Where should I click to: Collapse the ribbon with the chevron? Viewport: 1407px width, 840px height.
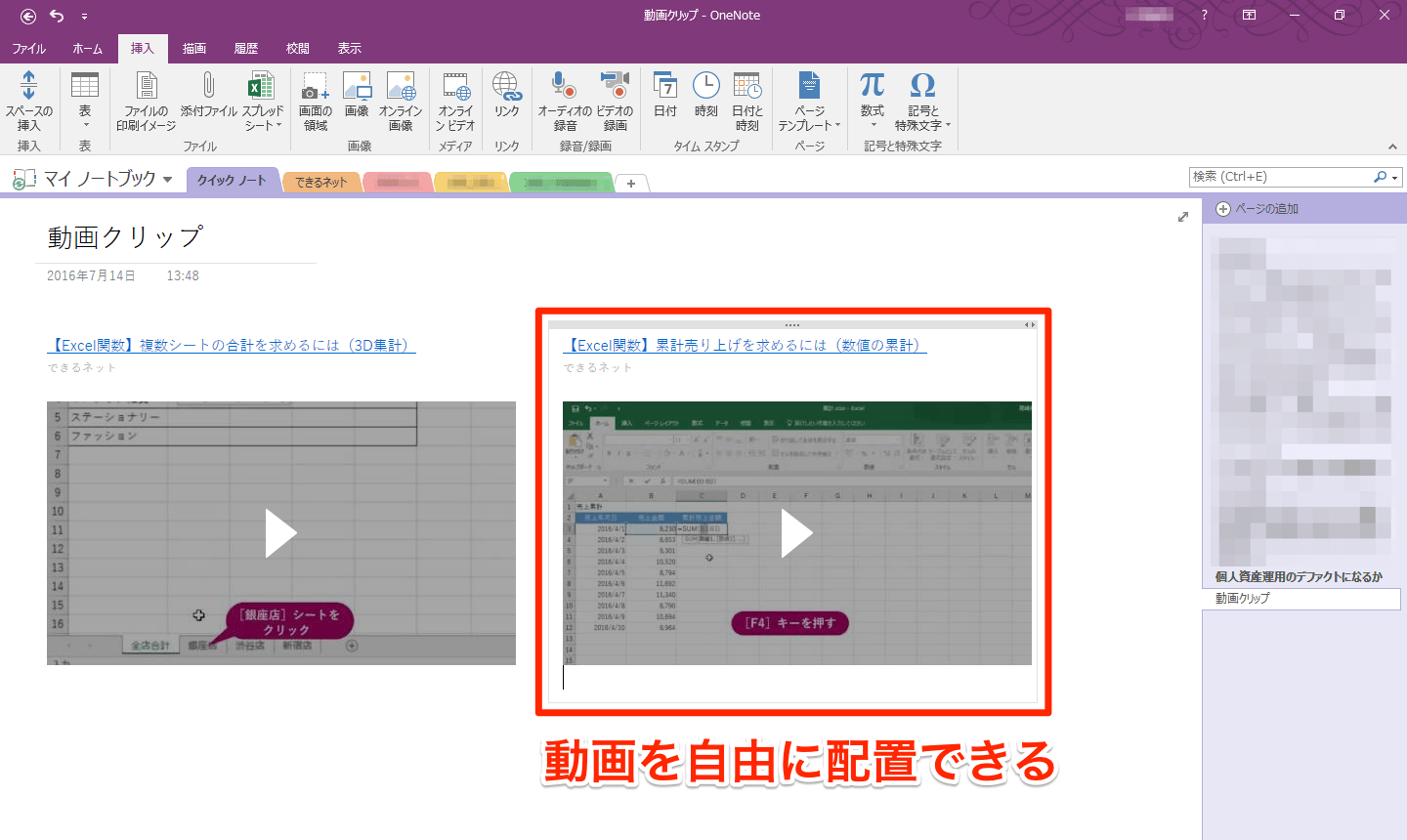click(1392, 147)
